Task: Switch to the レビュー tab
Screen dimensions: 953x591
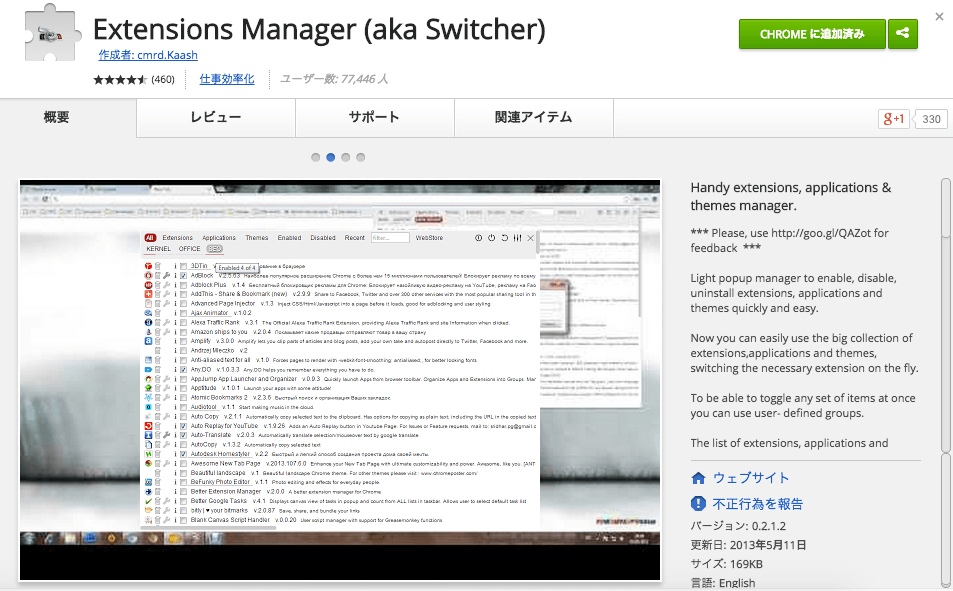Action: click(216, 117)
